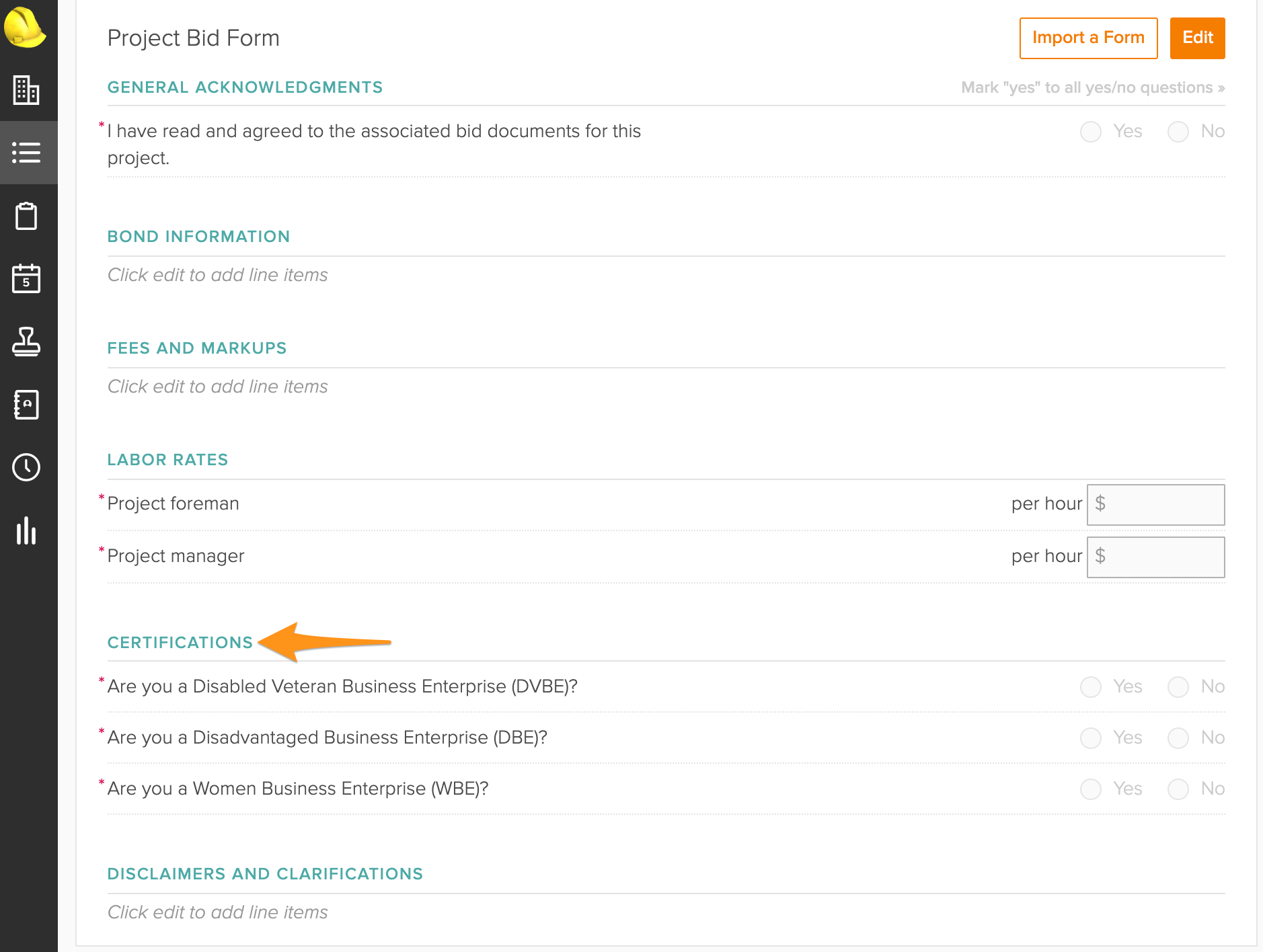Focus the Project foreman hourly rate field
The height and width of the screenshot is (952, 1263).
(1162, 505)
